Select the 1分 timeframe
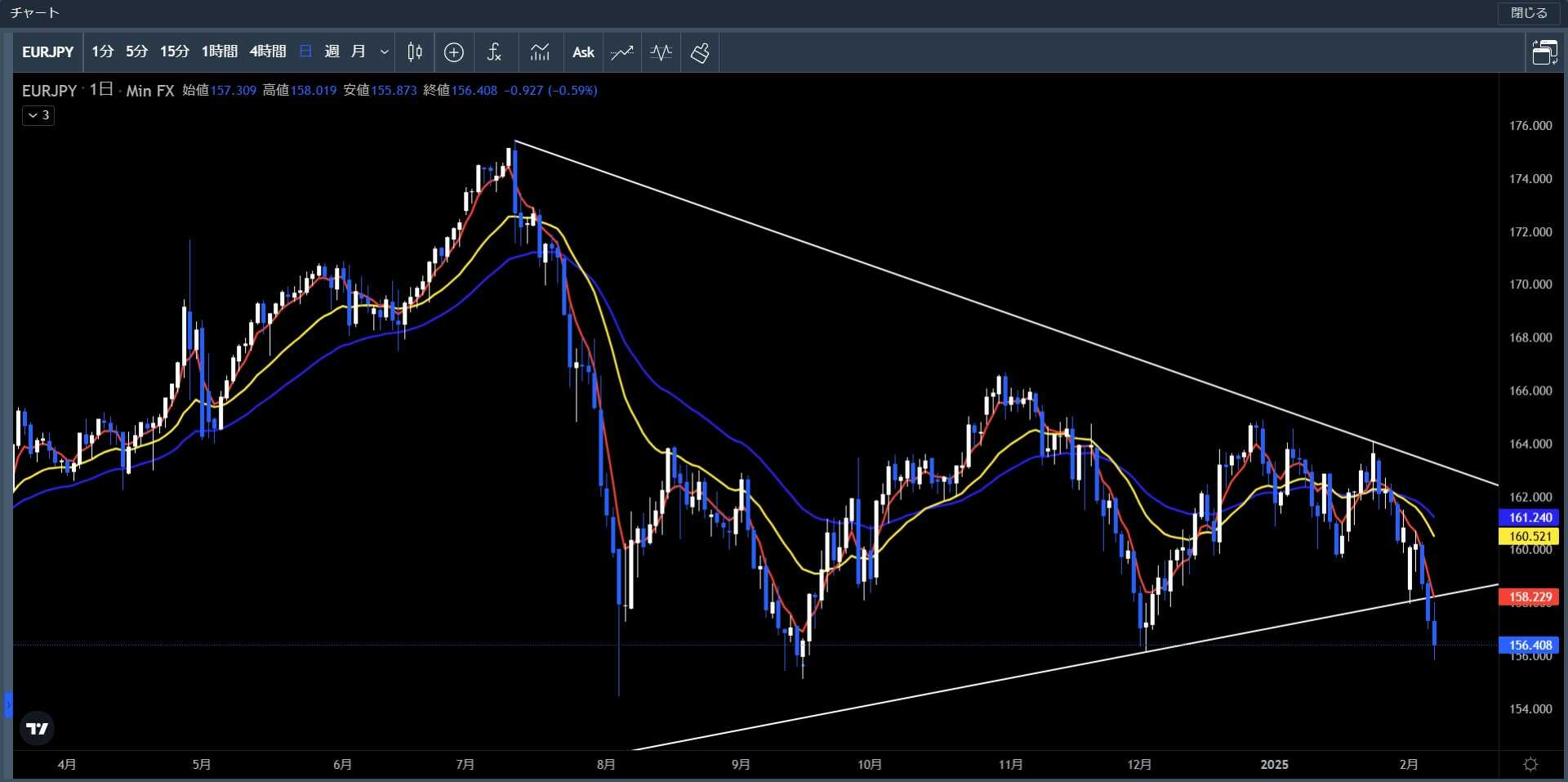Screen dimensions: 1568x782 pos(102,52)
